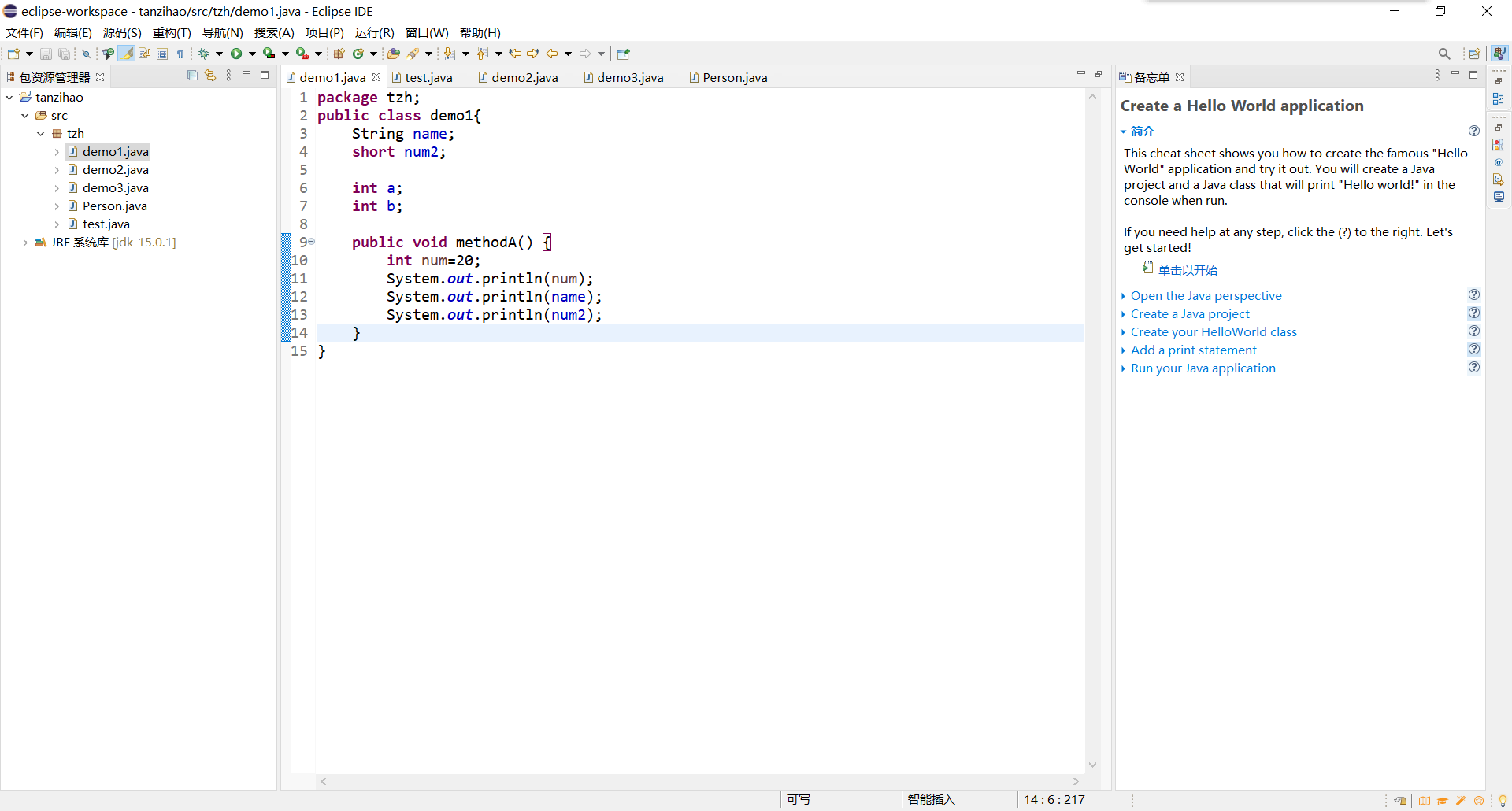This screenshot has height=811, width=1512.
Task: Open the 运行(R) menu
Action: (374, 32)
